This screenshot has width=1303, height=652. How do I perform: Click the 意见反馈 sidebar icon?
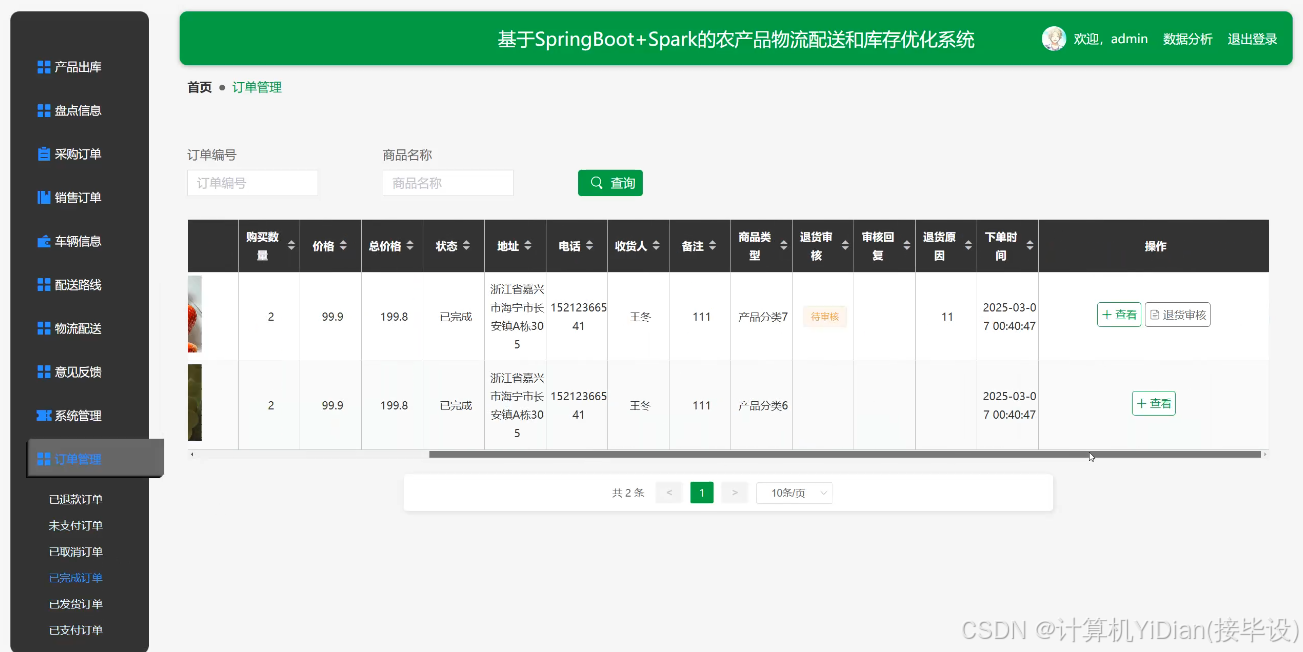click(44, 372)
